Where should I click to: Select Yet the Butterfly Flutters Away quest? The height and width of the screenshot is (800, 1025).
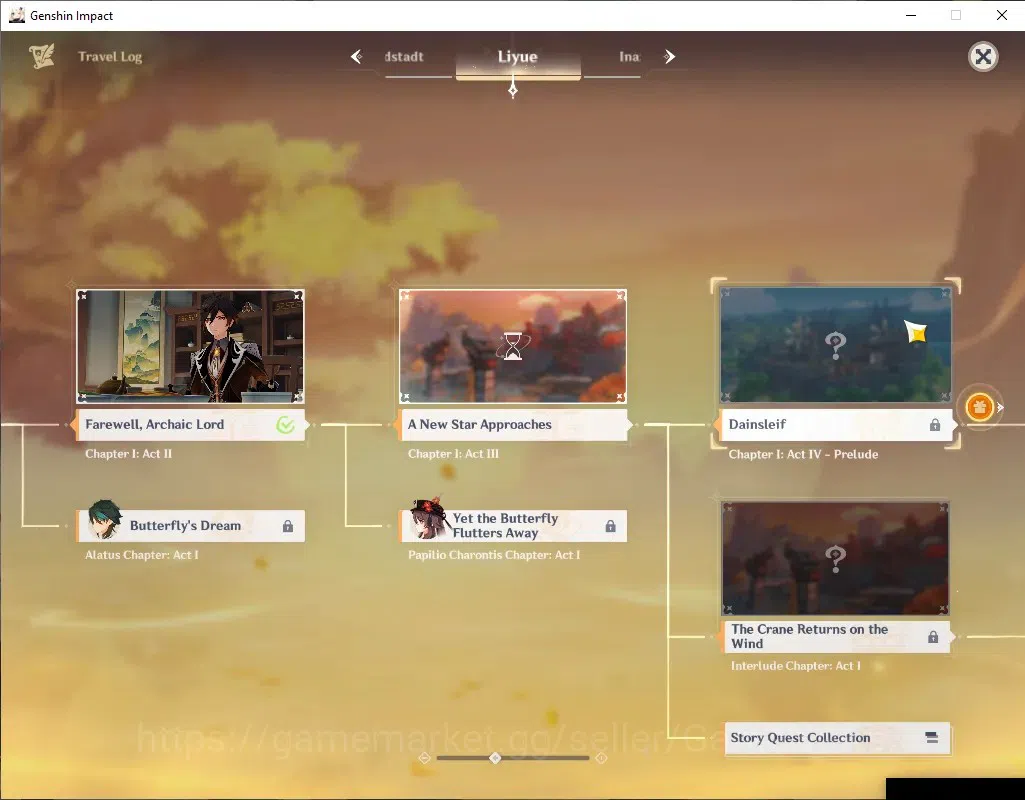tap(513, 526)
